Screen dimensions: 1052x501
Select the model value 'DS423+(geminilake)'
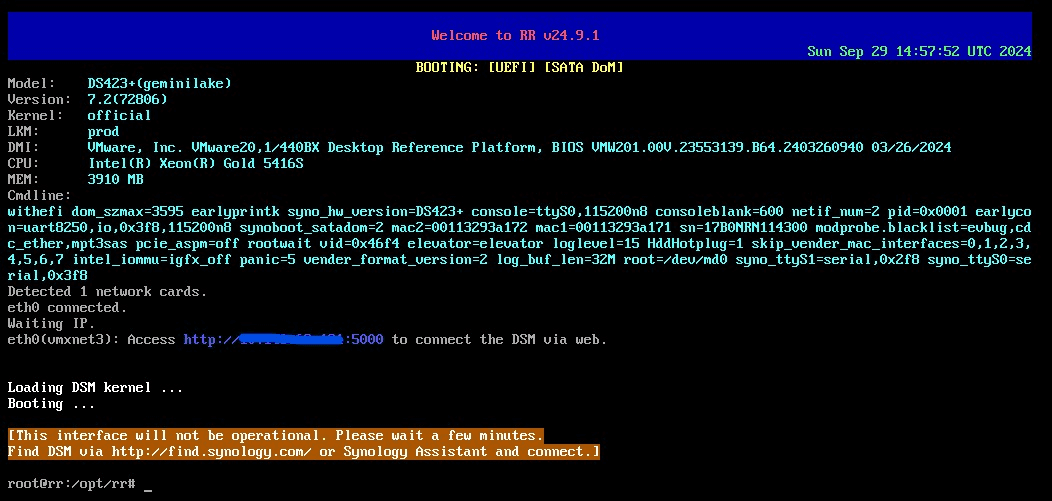(159, 83)
